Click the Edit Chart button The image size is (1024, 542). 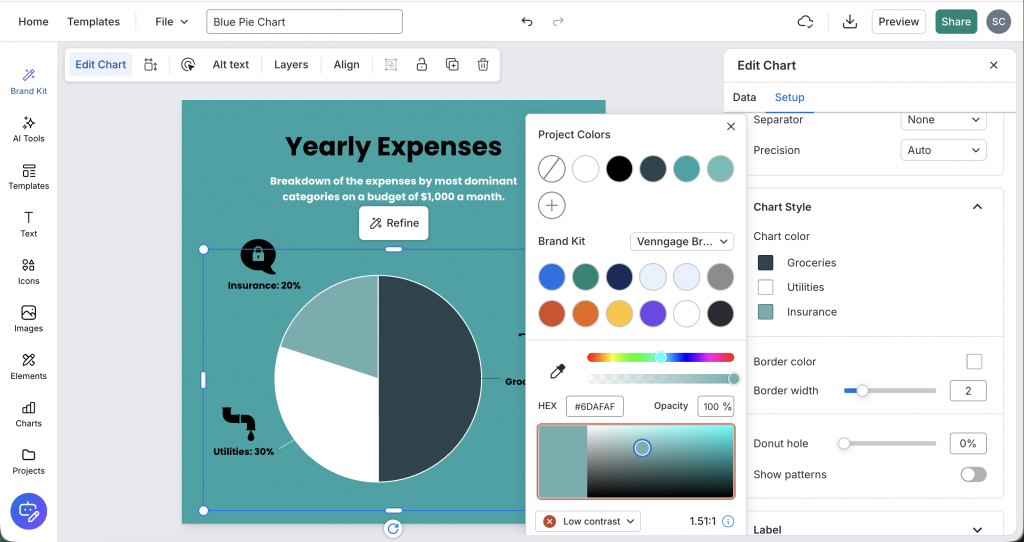[x=101, y=65]
